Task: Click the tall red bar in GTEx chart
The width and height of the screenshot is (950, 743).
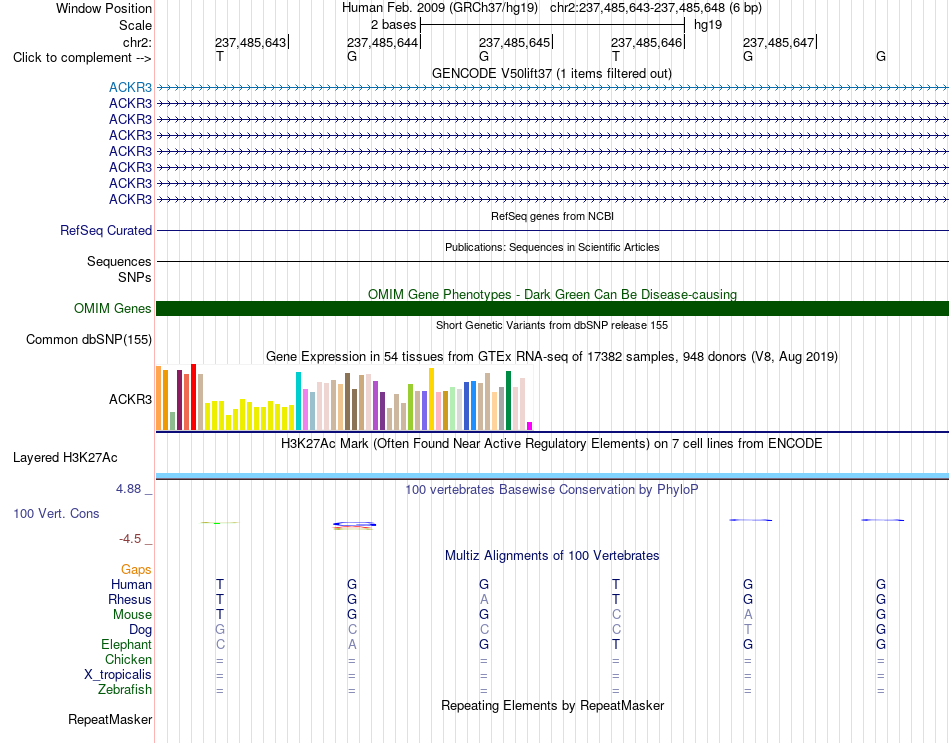Action: point(193,397)
